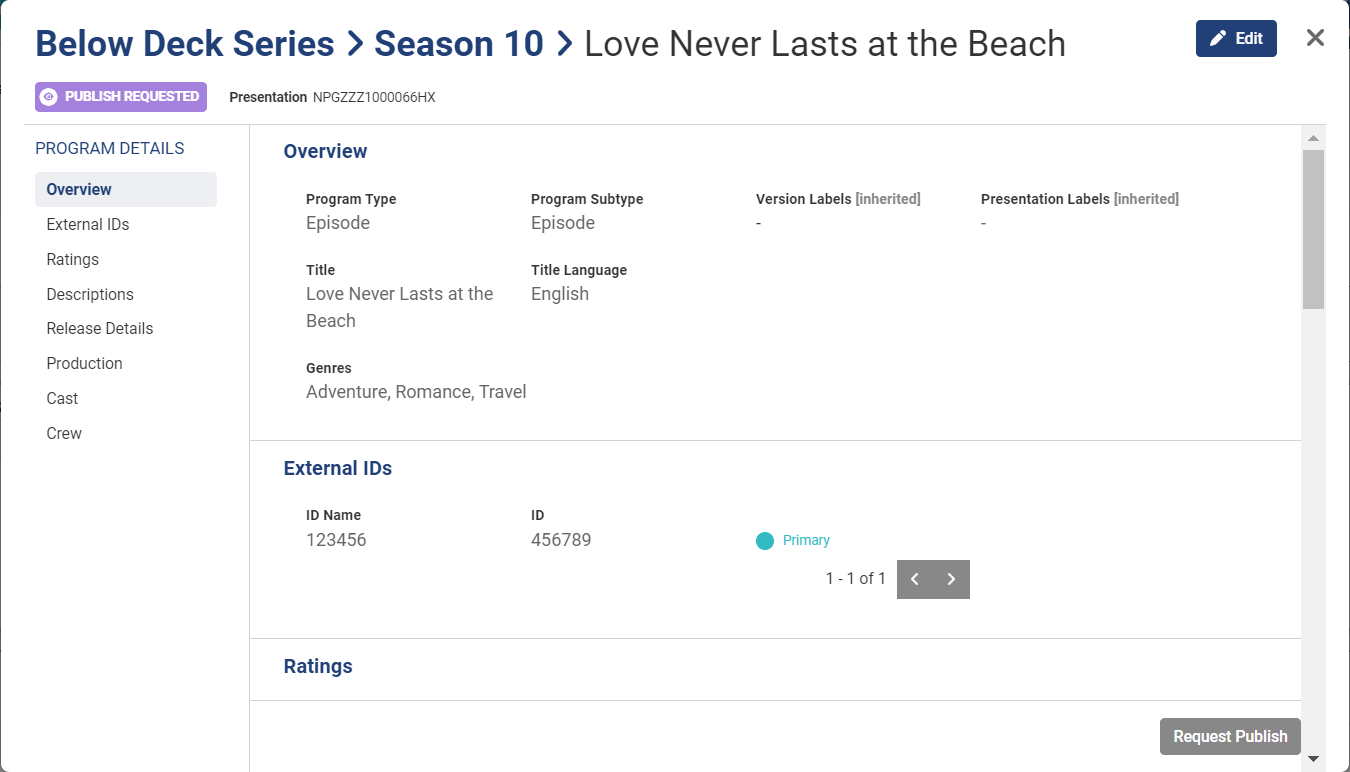This screenshot has width=1350, height=772.
Task: View the Crew section
Action: pos(64,434)
